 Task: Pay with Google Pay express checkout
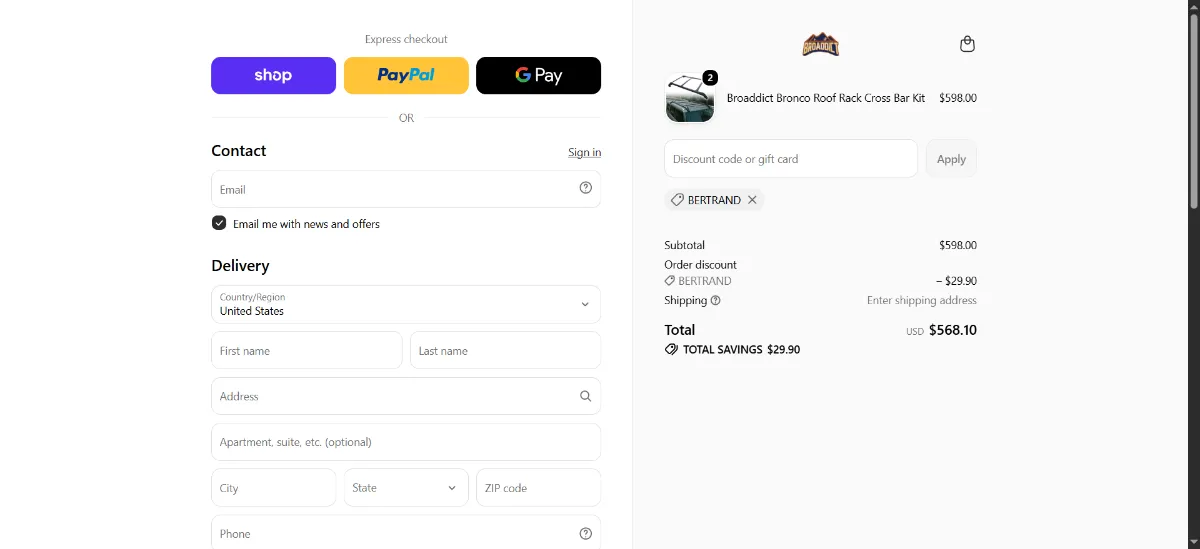538,75
